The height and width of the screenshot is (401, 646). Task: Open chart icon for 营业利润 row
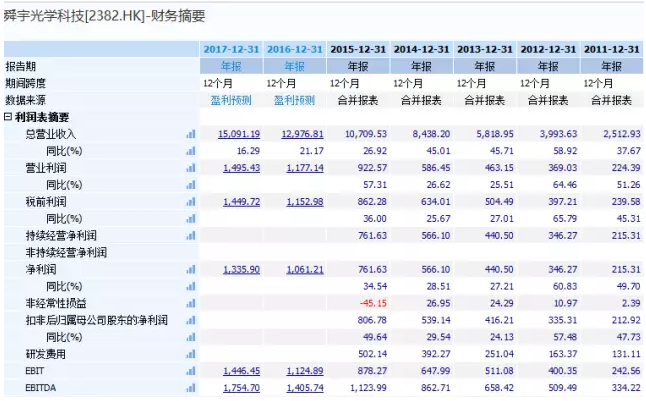(191, 168)
